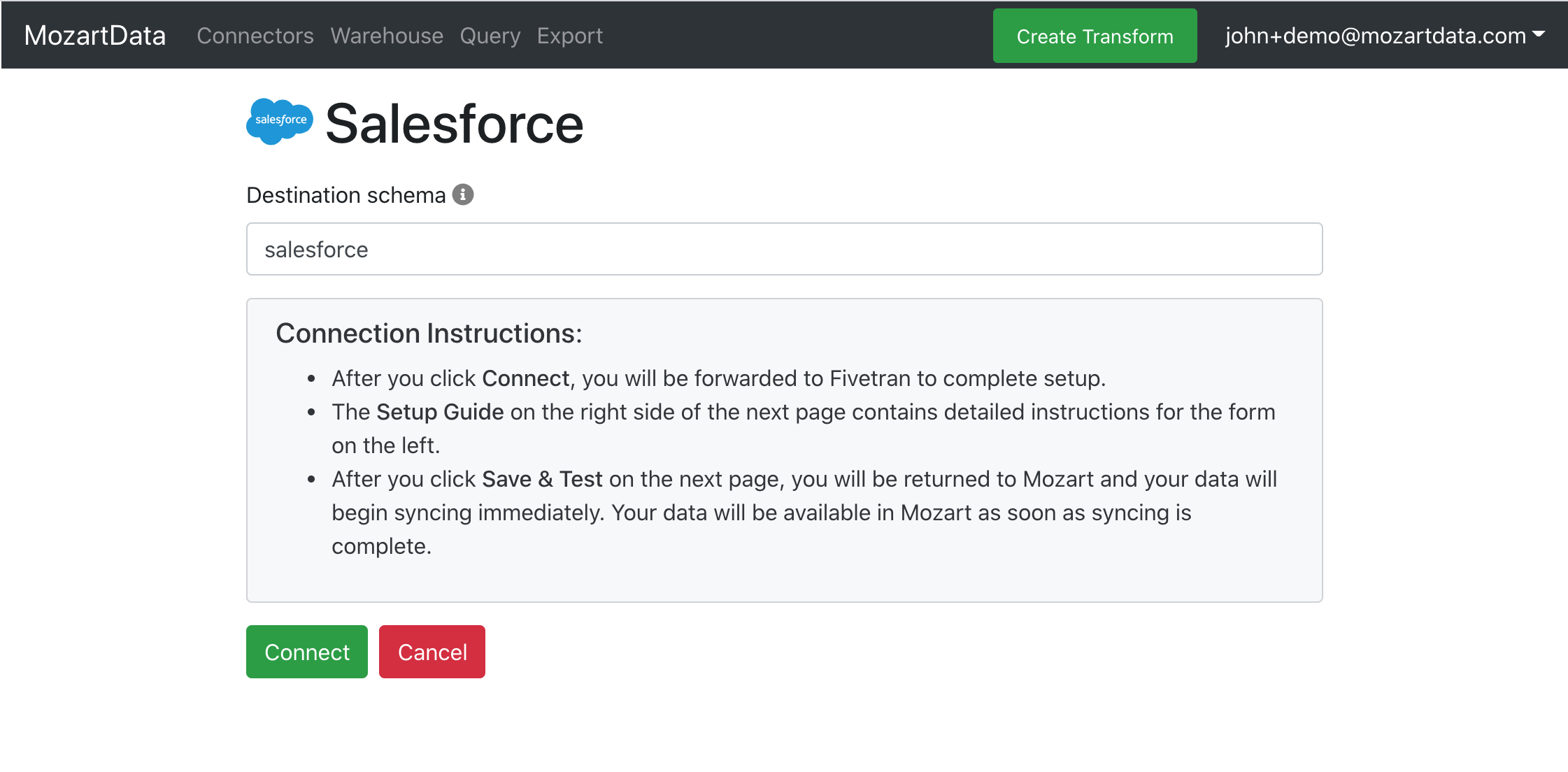Click the bold word Connect in the instructions

tap(526, 378)
